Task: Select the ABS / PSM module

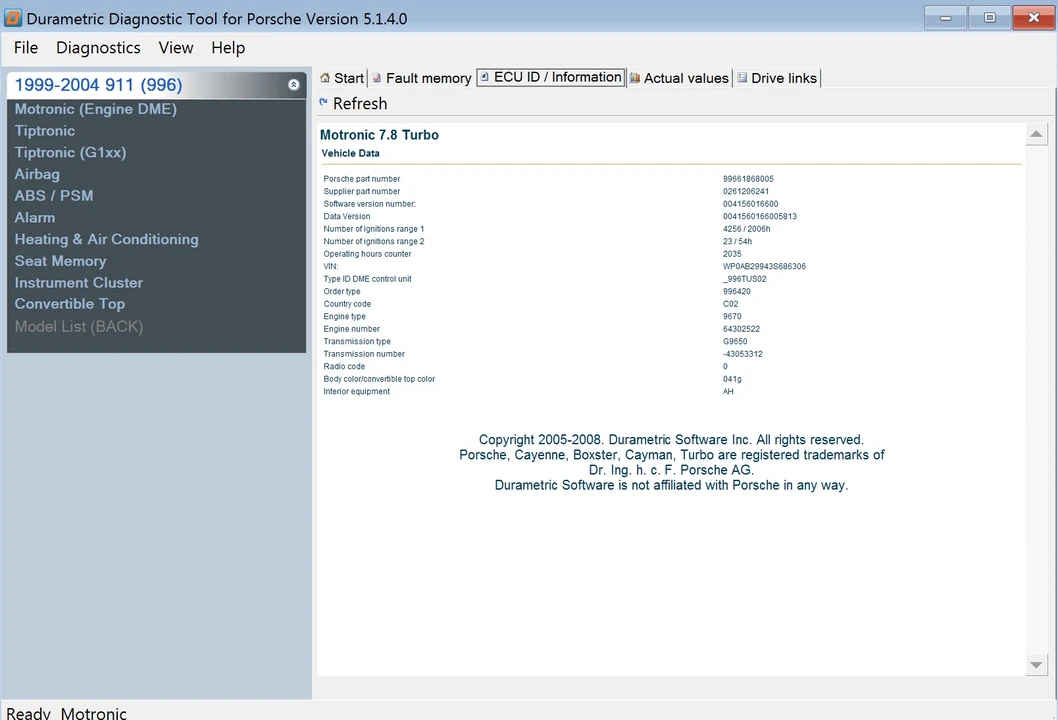Action: tap(54, 196)
